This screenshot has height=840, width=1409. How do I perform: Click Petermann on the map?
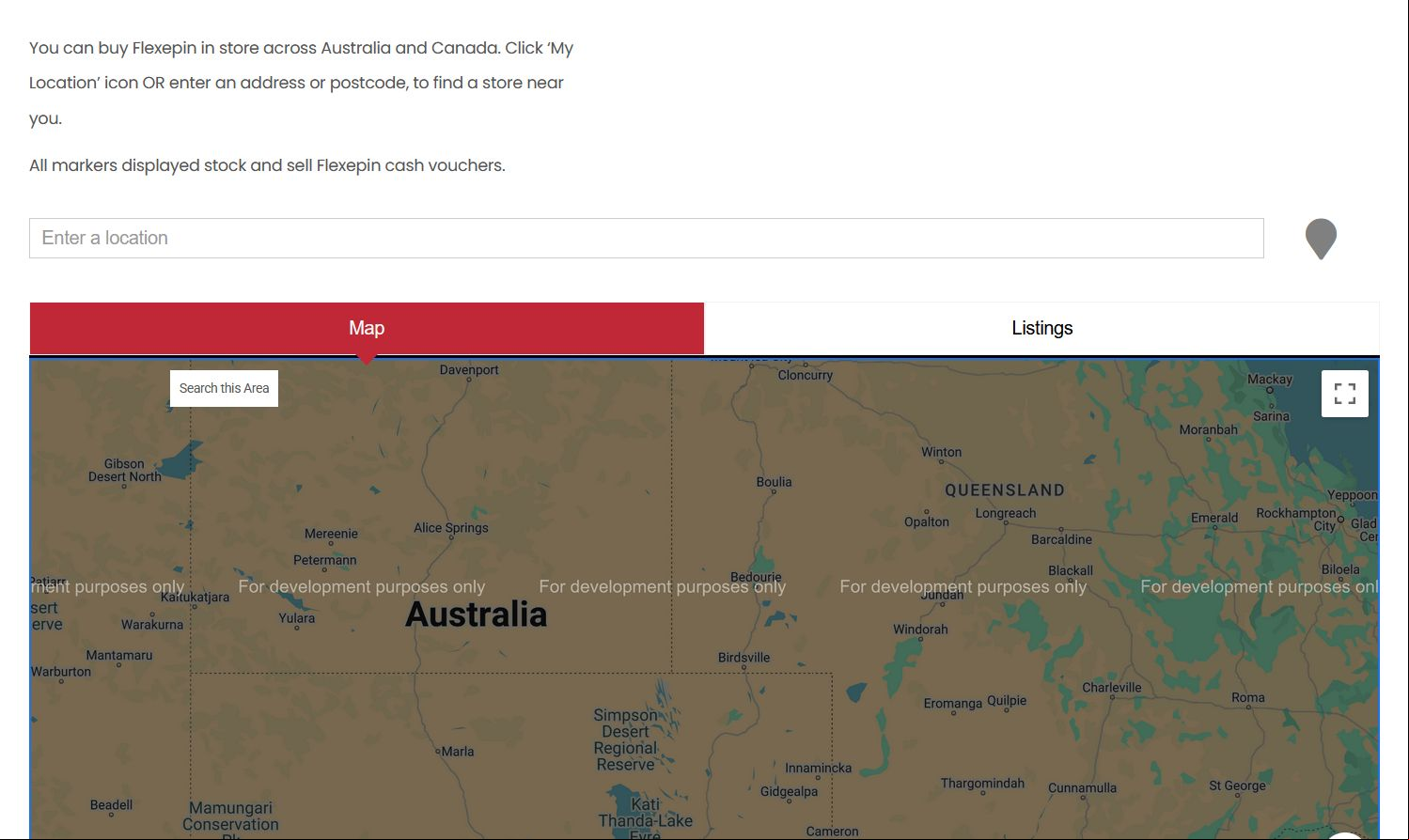(x=325, y=560)
